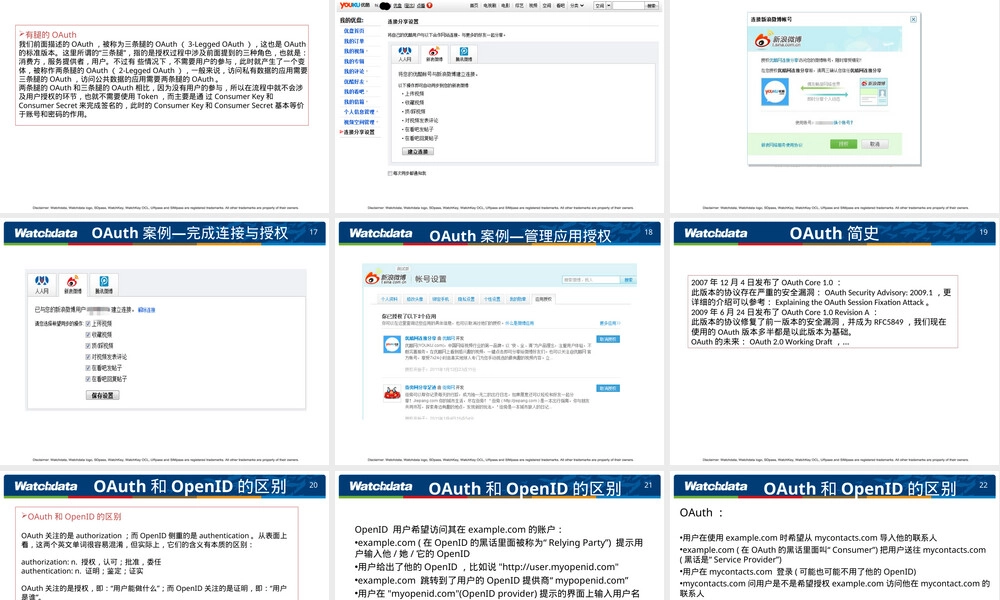This screenshot has width=1000, height=600.
Task: Open 电视剧 in the Youku header navigation
Action: (490, 5)
